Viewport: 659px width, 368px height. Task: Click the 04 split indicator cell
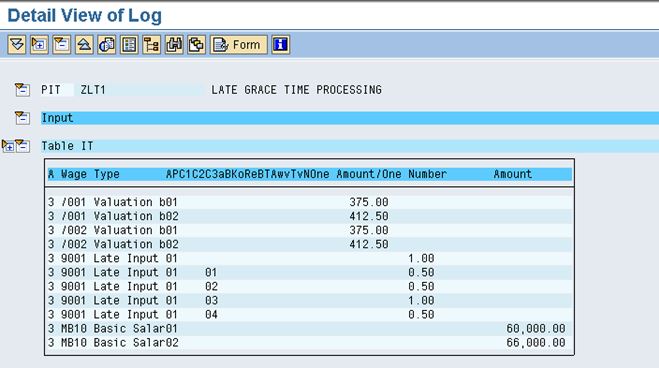211,315
